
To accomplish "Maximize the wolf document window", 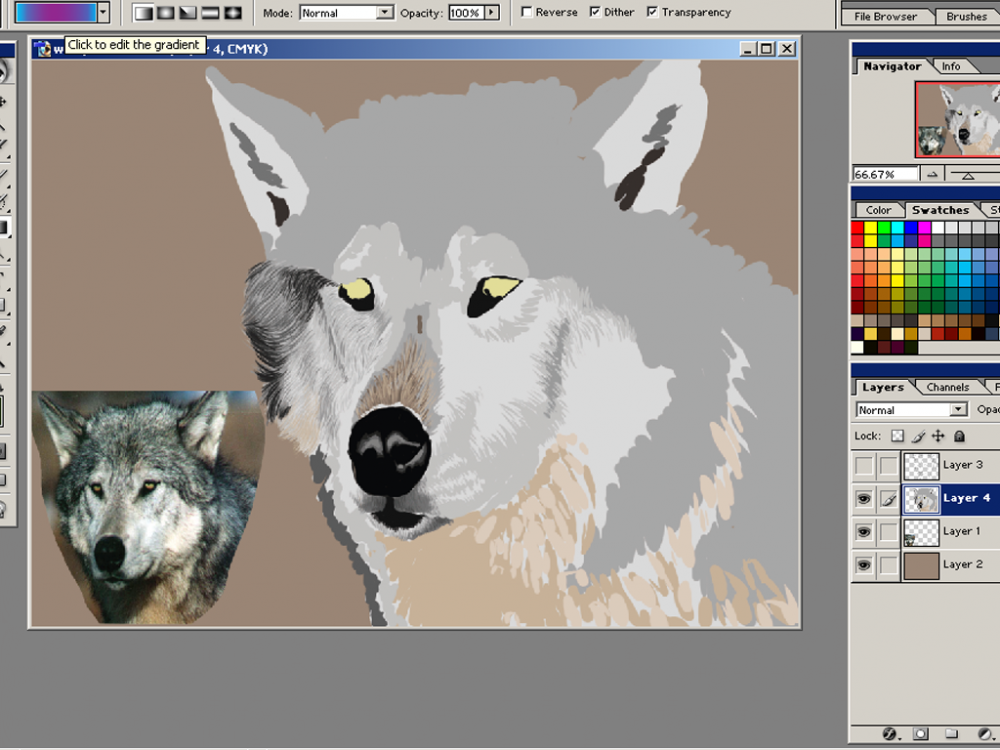I will coord(767,48).
